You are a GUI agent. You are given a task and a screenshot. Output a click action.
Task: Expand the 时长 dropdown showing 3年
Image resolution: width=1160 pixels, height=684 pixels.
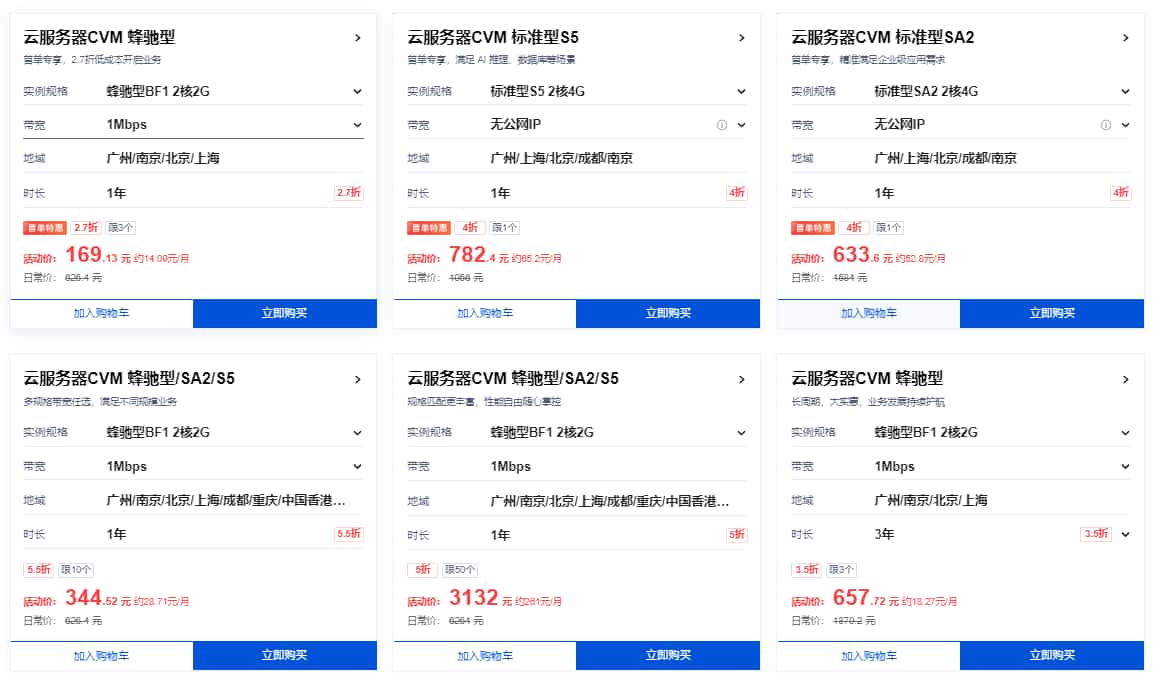(x=1125, y=534)
